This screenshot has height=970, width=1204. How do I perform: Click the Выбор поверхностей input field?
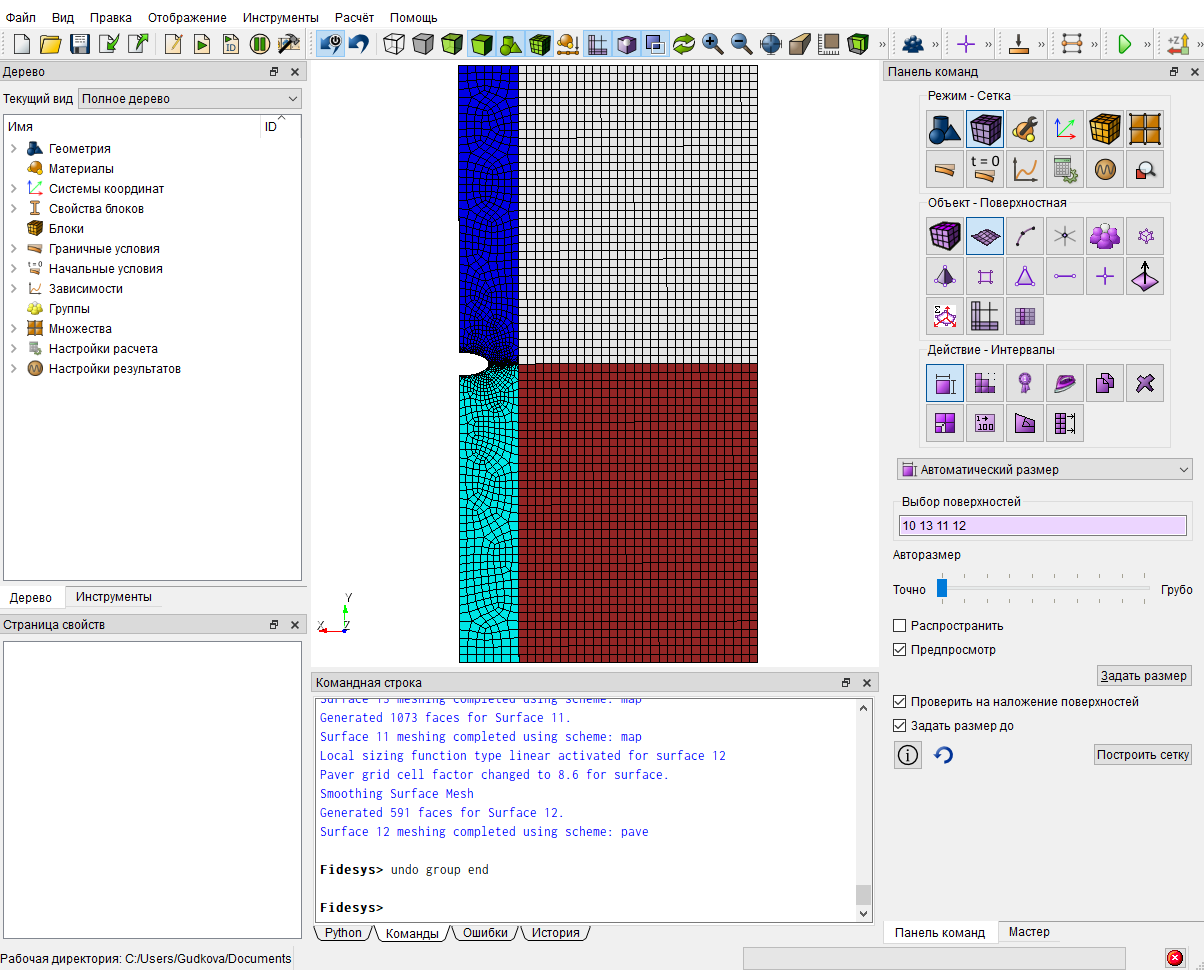1043,525
